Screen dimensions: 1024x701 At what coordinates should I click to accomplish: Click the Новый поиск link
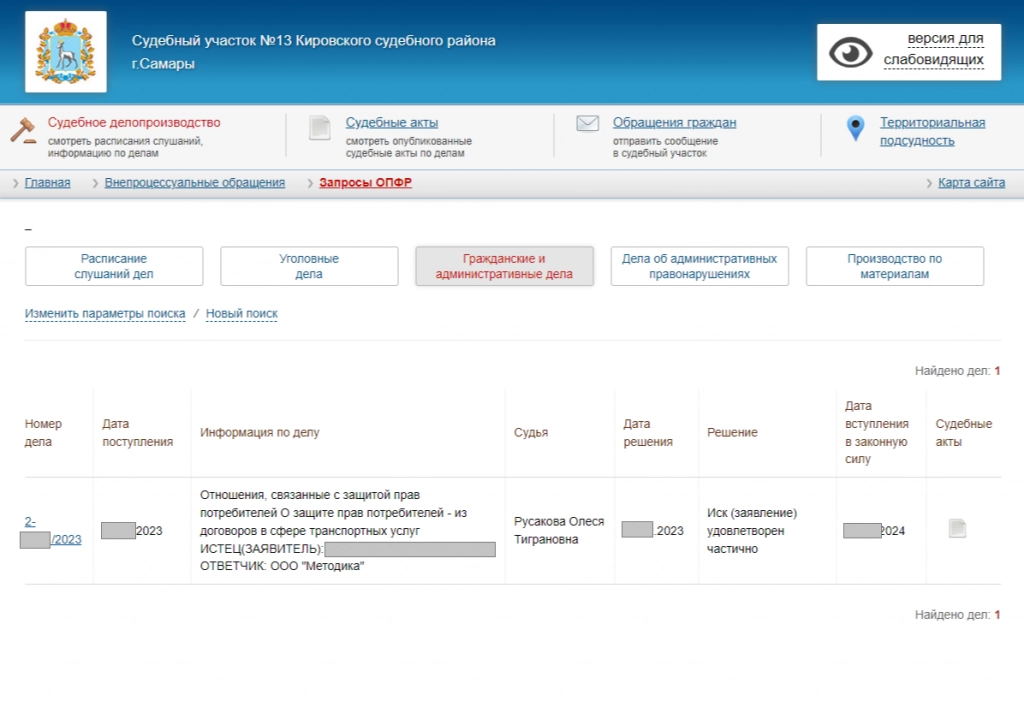tap(242, 314)
